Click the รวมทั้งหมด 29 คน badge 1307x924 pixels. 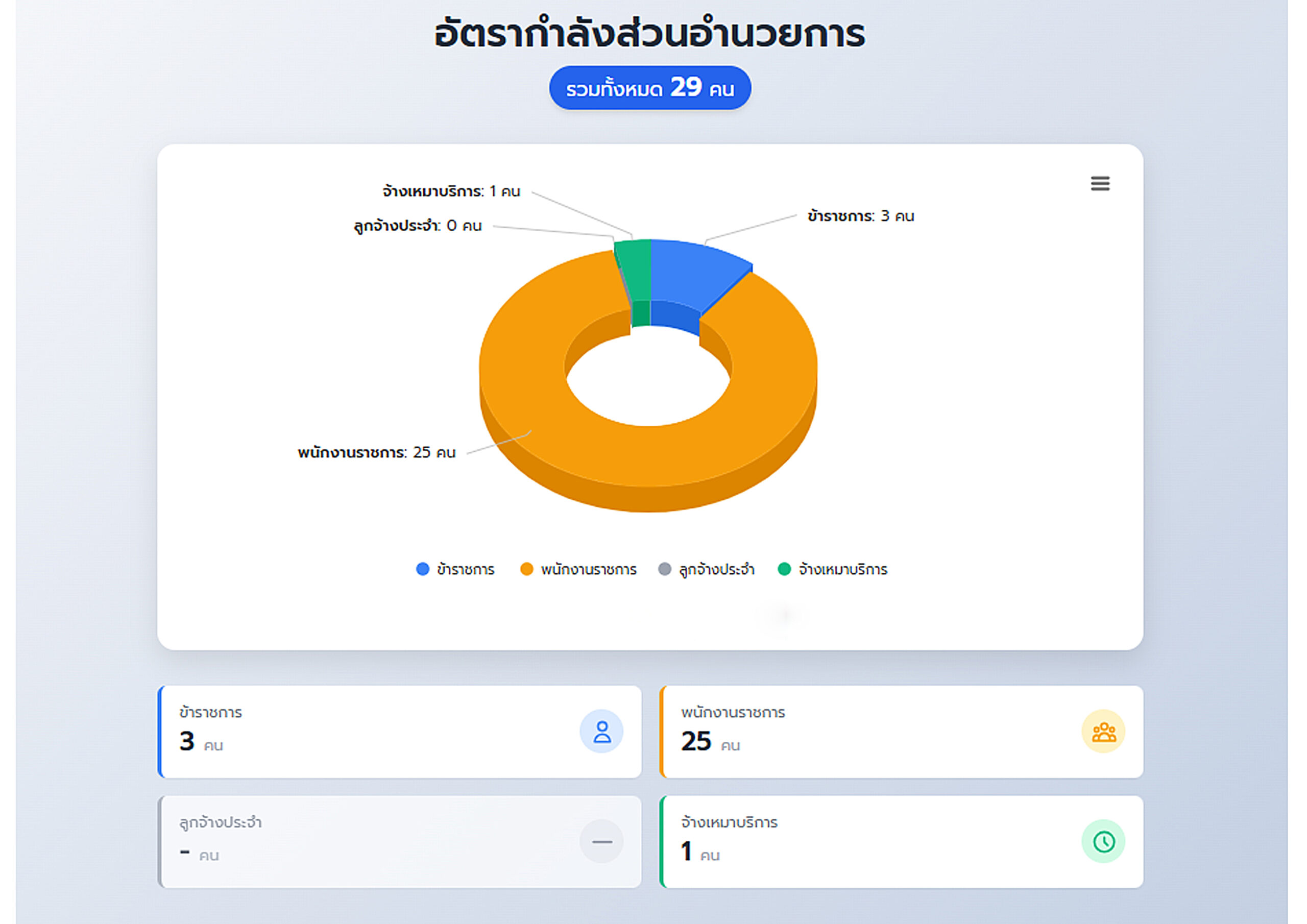click(x=649, y=88)
